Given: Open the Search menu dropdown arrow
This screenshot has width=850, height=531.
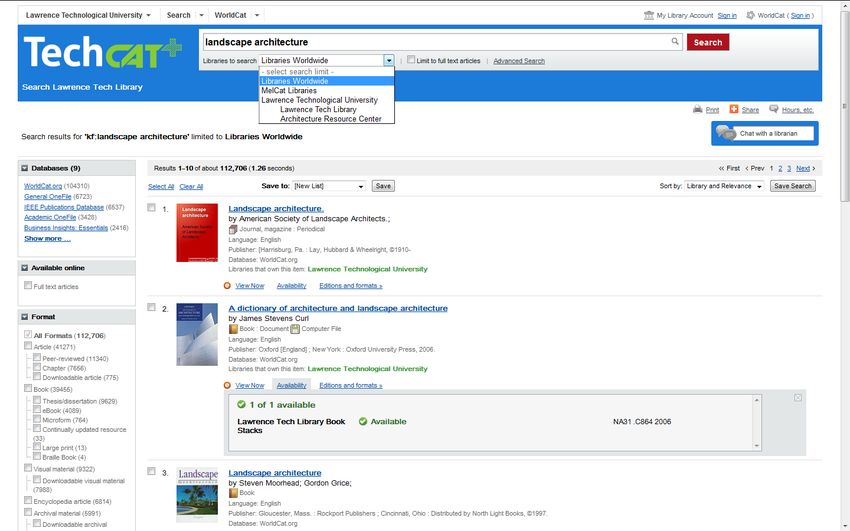Looking at the screenshot, I should point(201,15).
